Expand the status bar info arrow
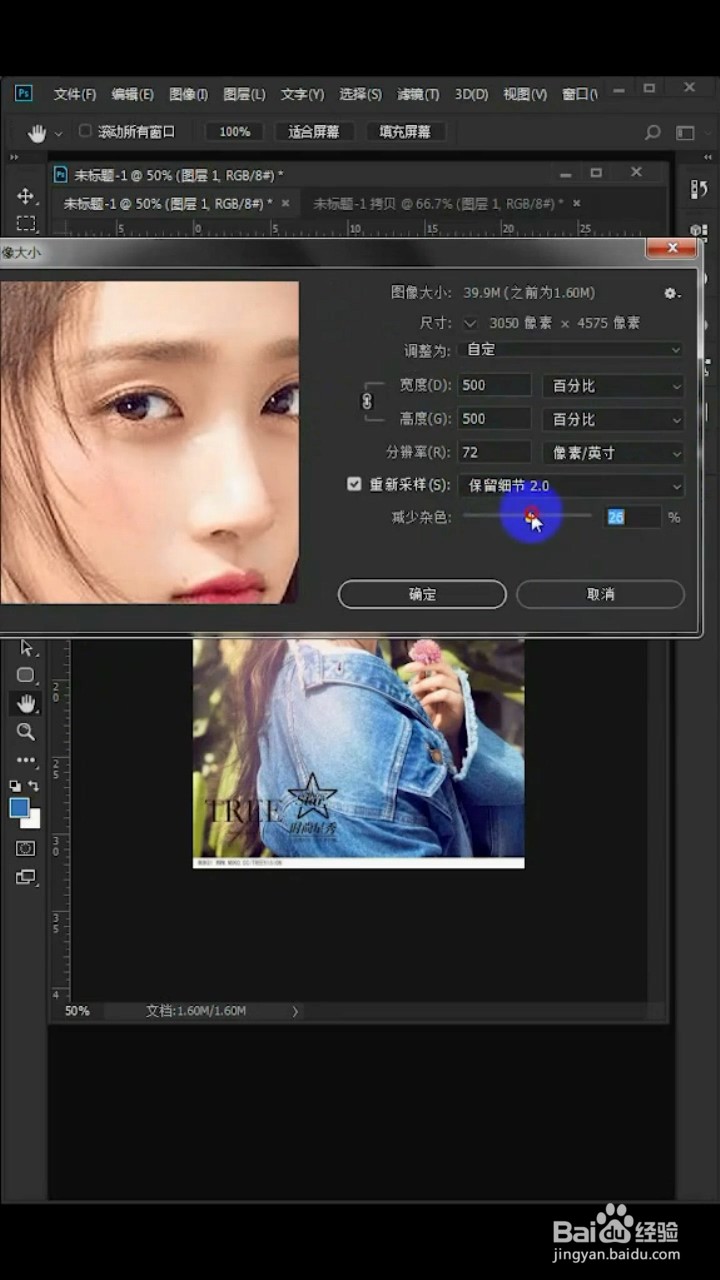This screenshot has width=720, height=1280. point(295,1011)
